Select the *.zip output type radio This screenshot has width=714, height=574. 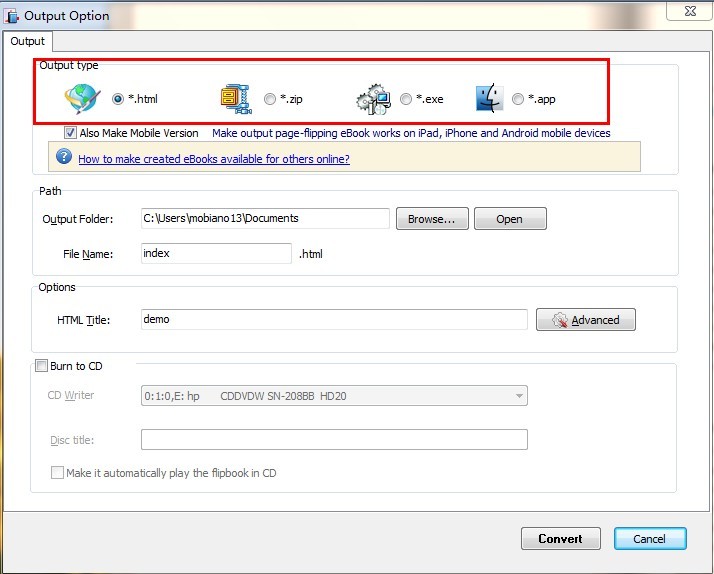(x=270, y=99)
